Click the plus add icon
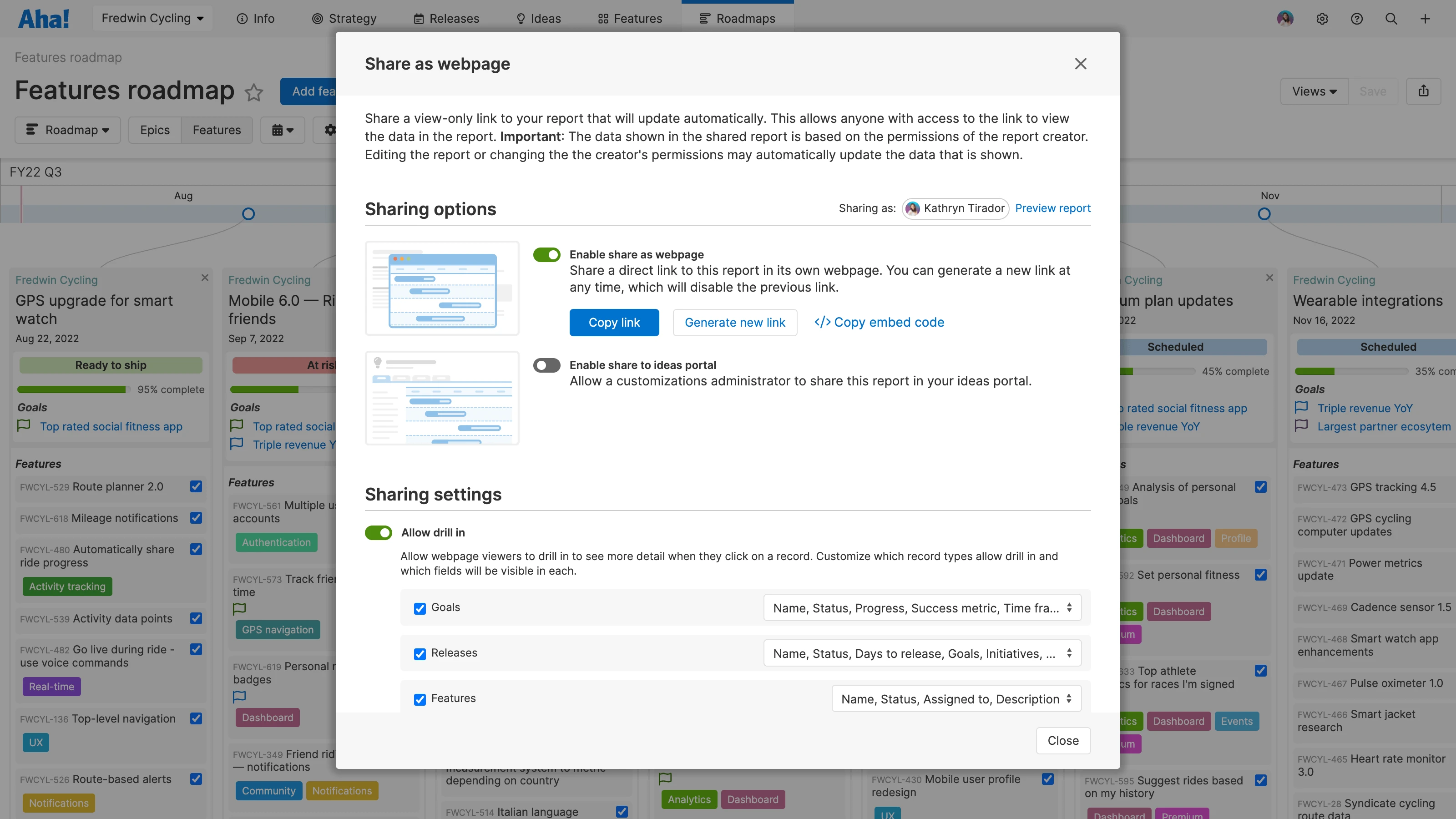This screenshot has height=819, width=1456. point(1425,19)
